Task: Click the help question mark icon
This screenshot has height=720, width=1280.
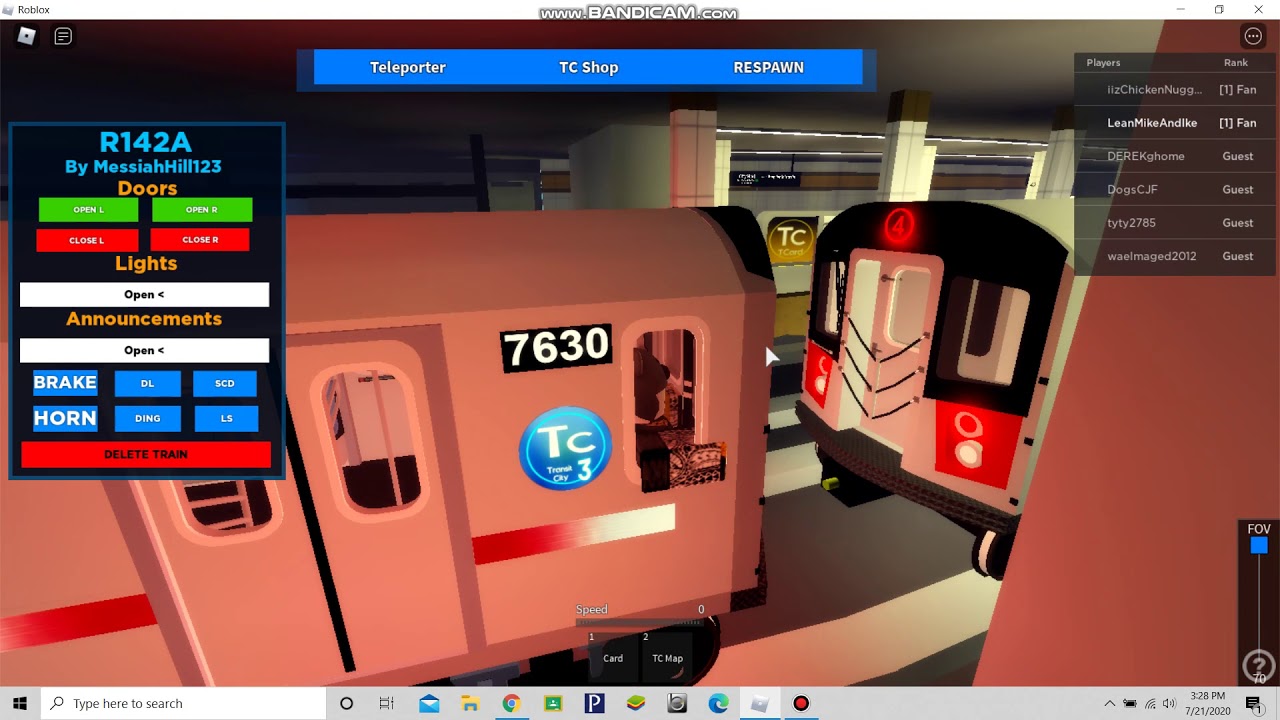Action: point(1258,665)
